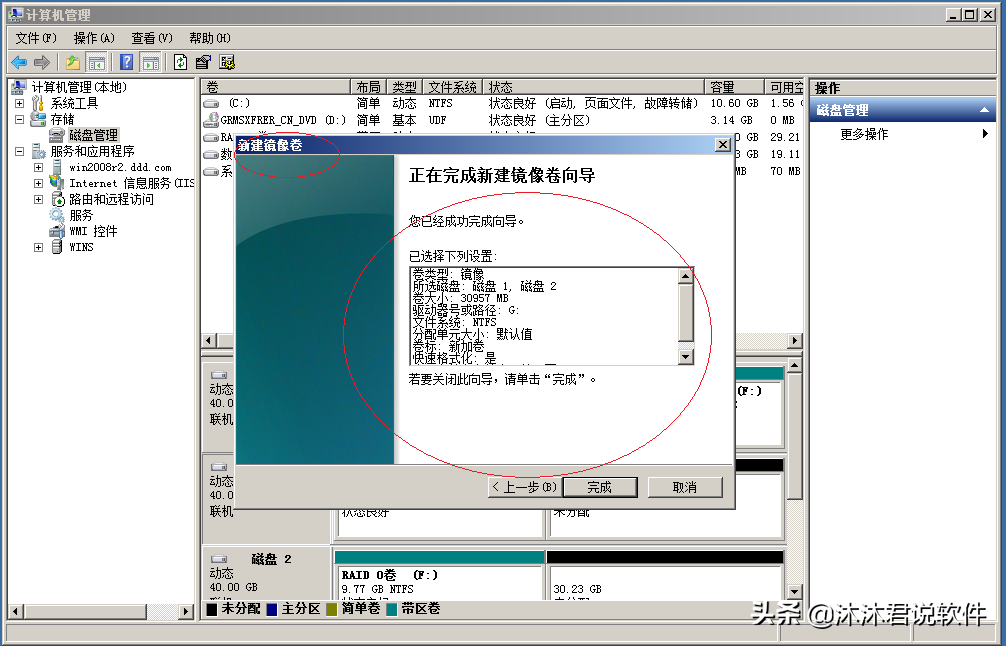Click the 文件系统: NTFS settings line

454,321
